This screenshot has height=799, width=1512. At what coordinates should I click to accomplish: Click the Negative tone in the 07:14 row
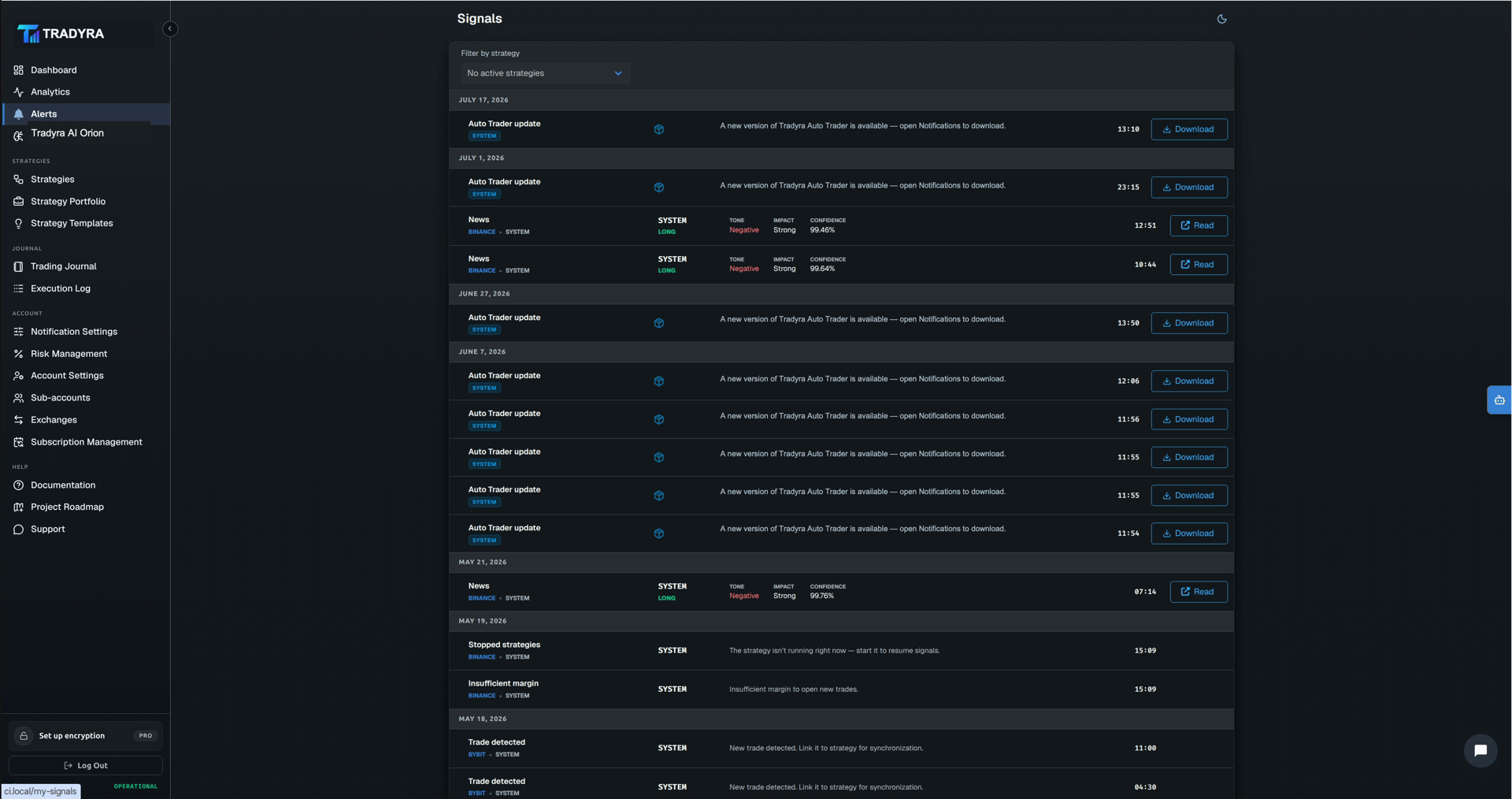coord(744,596)
